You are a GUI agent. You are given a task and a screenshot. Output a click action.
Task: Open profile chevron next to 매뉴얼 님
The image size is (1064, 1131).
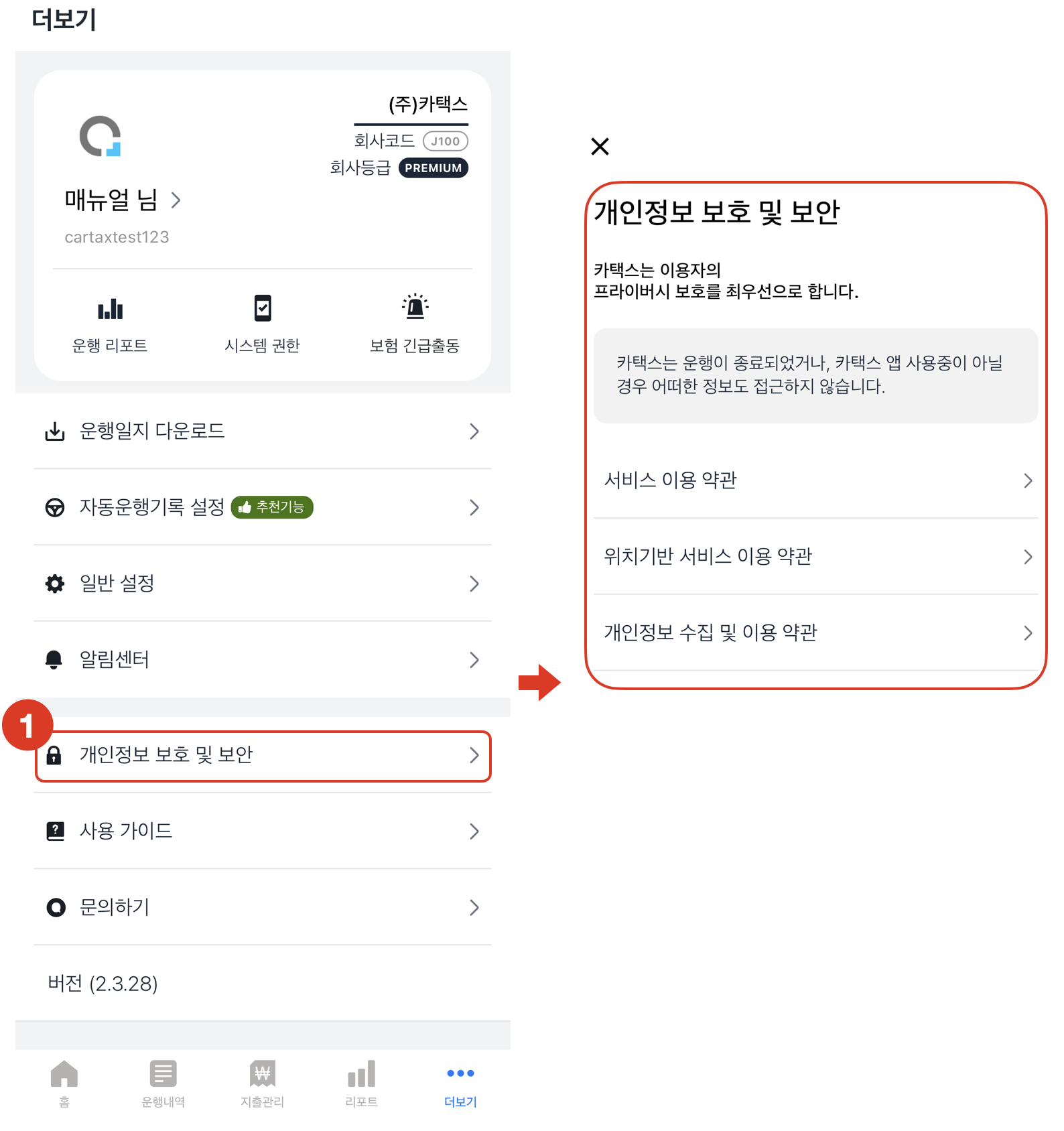176,200
